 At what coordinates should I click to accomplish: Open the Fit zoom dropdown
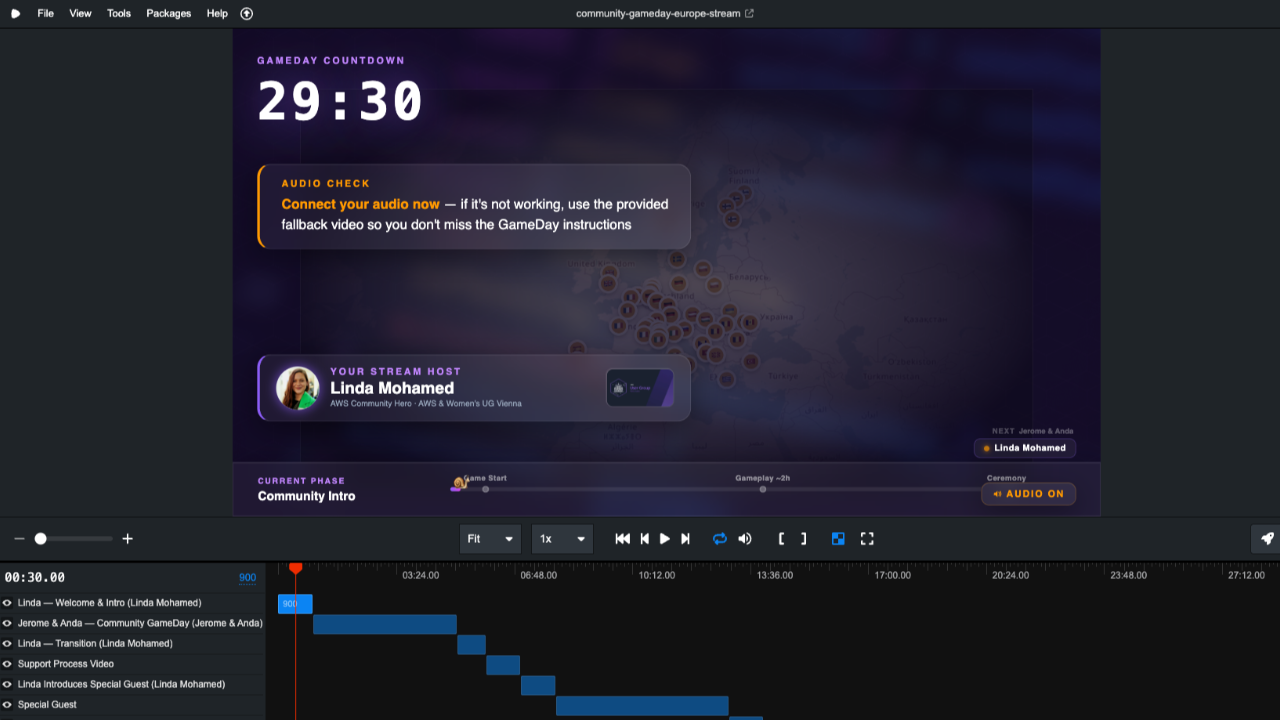coord(490,539)
